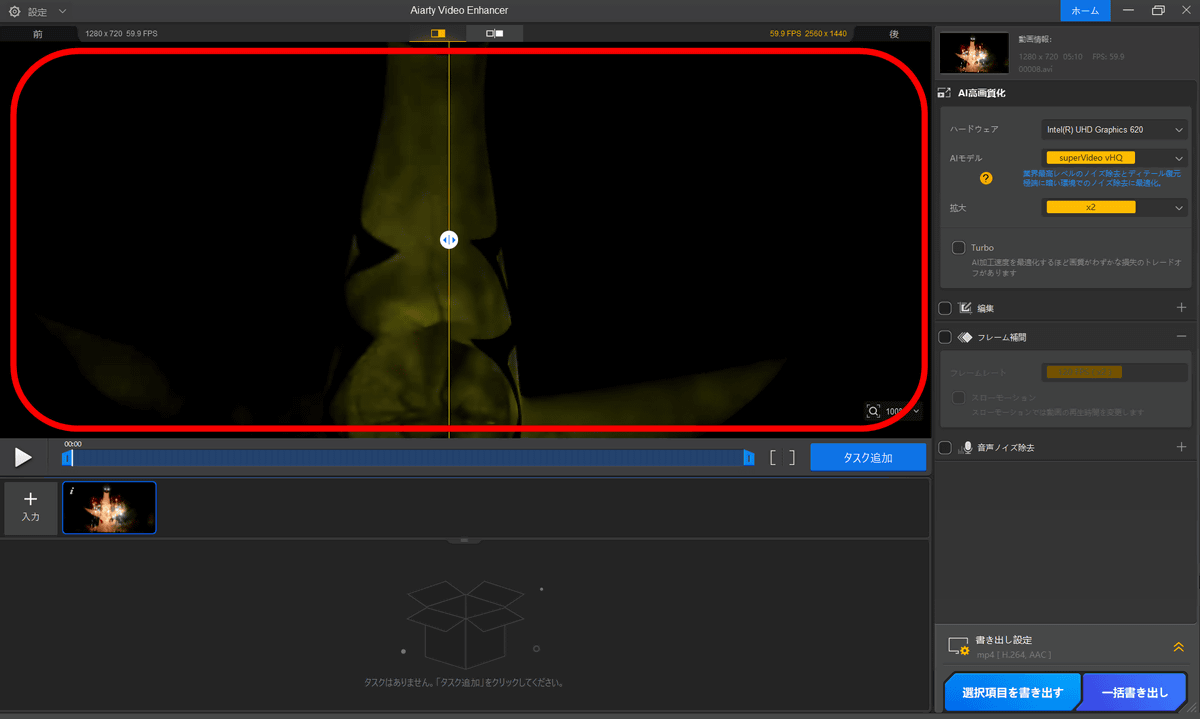The image size is (1200, 719).
Task: Select the imported video thumbnail in list
Action: click(109, 508)
